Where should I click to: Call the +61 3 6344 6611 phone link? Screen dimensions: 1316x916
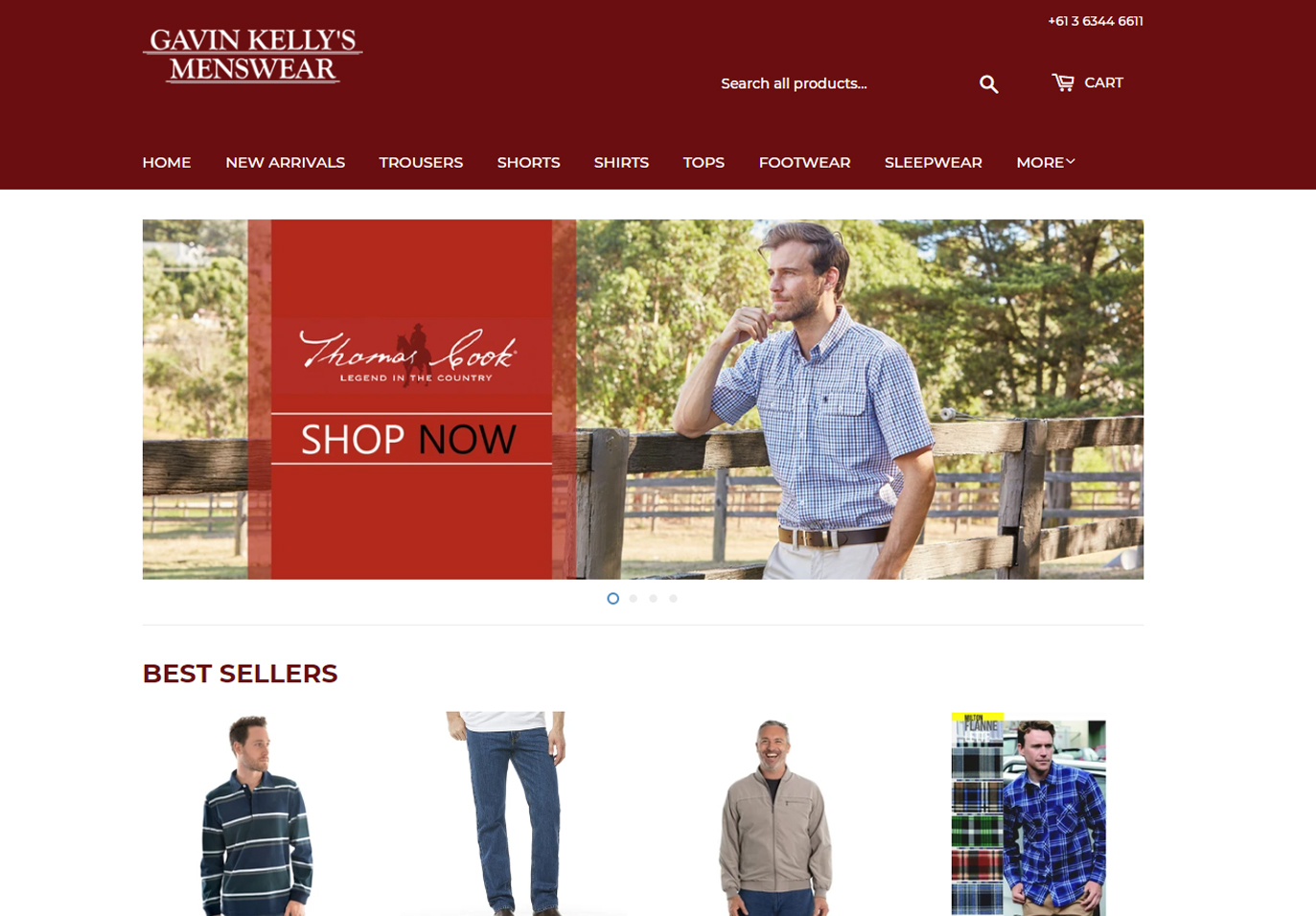pos(1095,21)
